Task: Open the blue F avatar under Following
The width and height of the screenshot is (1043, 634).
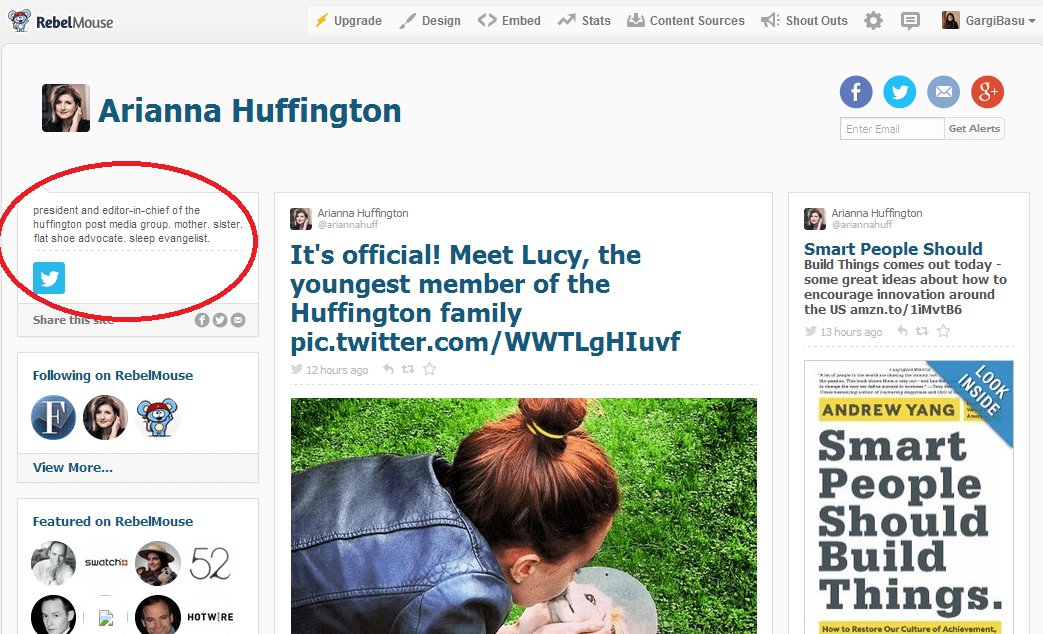Action: [53, 417]
